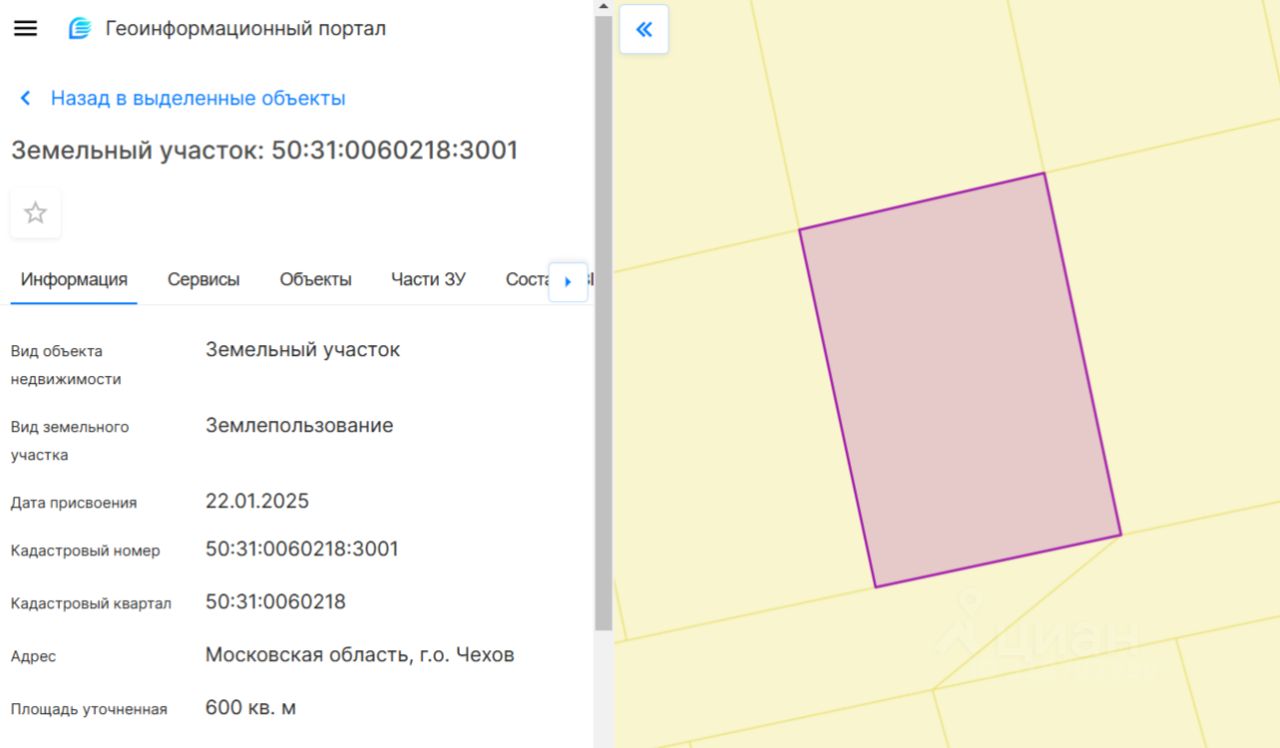Click the Геоинформационный портал title
The image size is (1280, 748).
pos(246,29)
